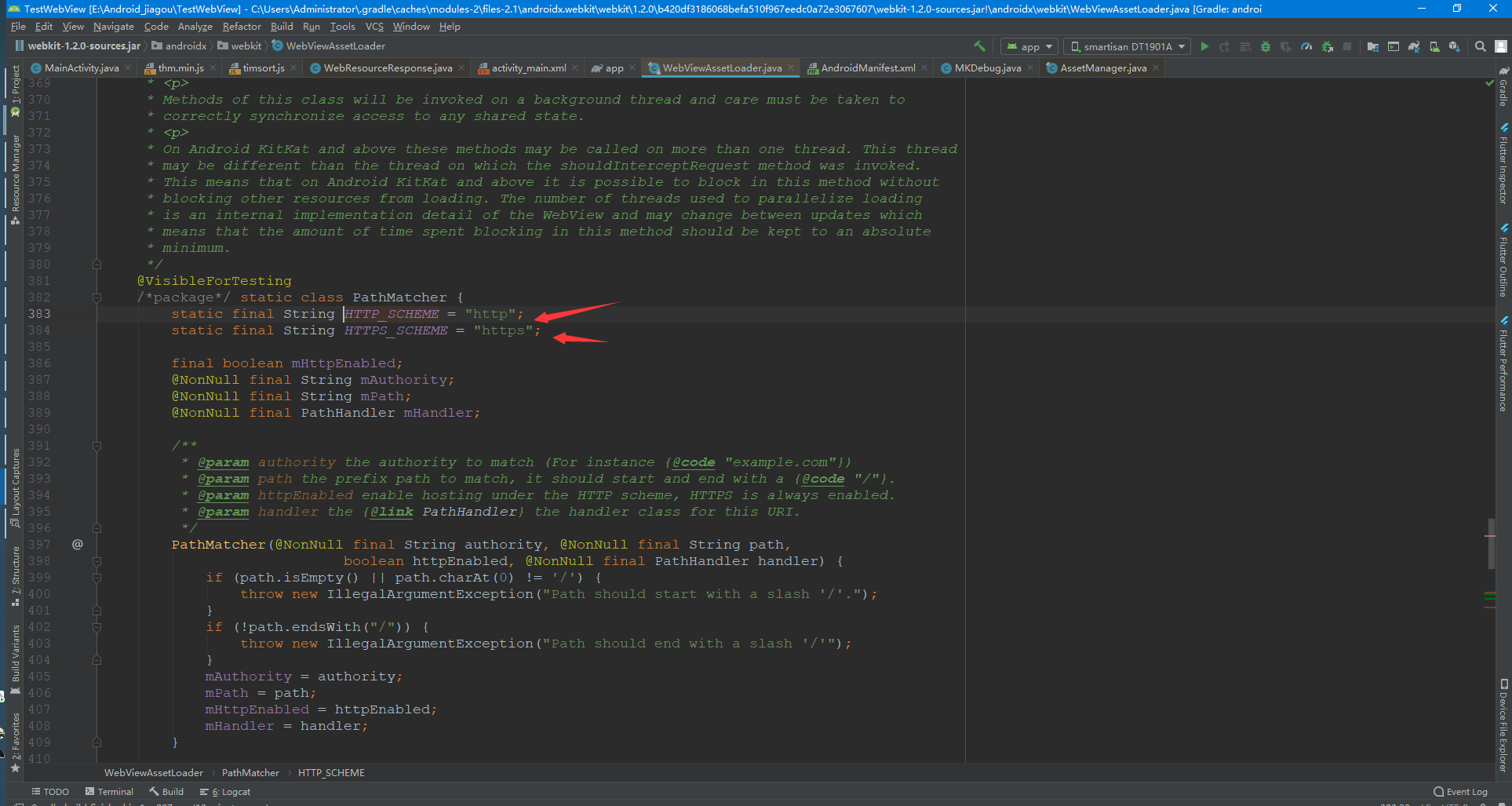1512x806 pixels.
Task: Click the Run Anything window icon
Action: (1394, 46)
